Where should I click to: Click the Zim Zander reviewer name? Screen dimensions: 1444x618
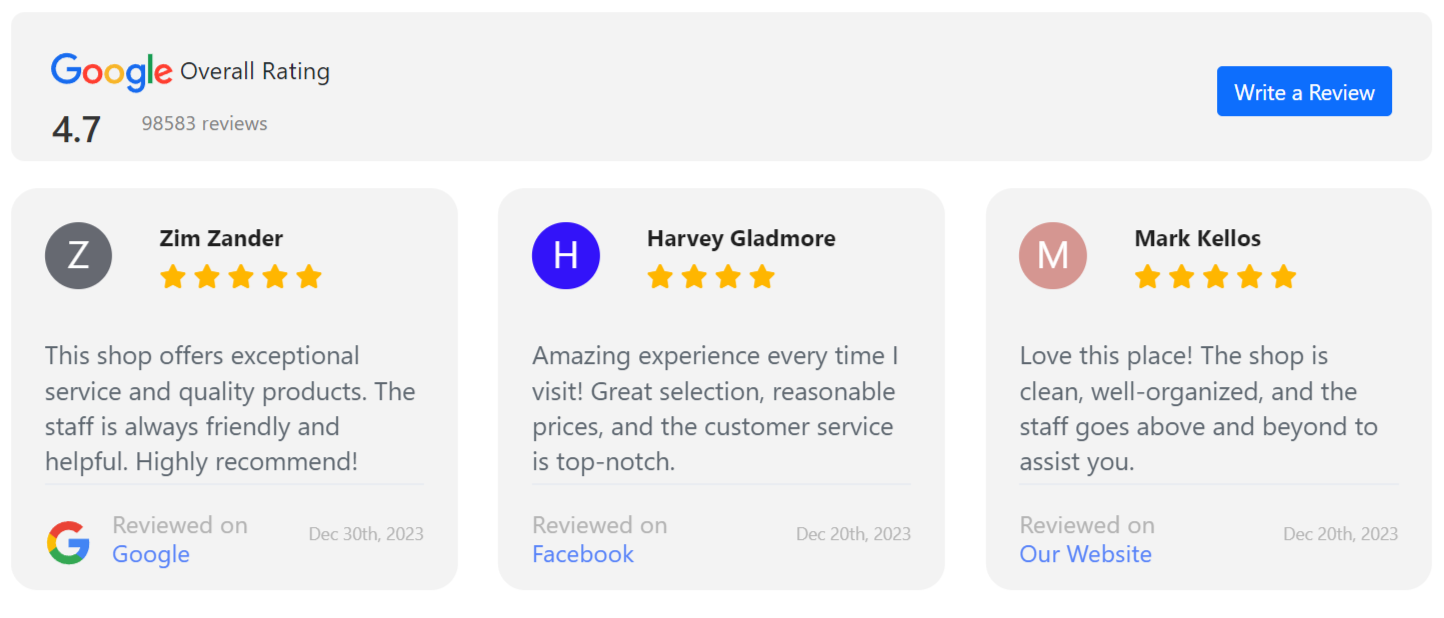(221, 238)
